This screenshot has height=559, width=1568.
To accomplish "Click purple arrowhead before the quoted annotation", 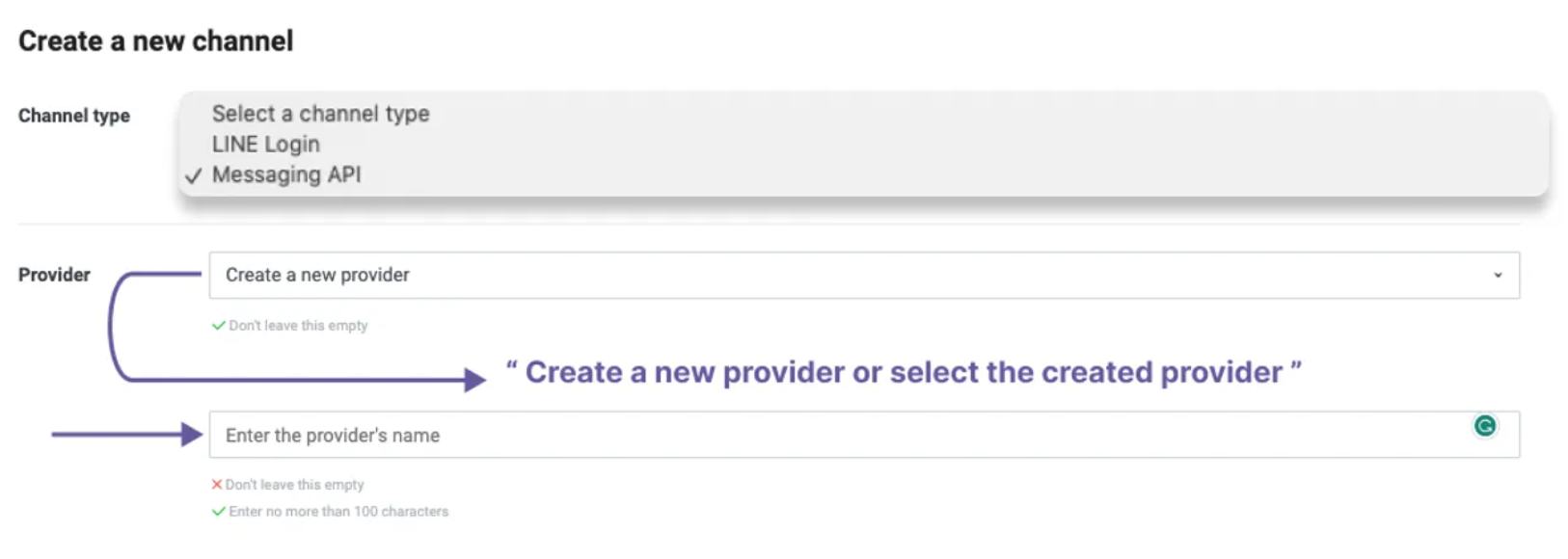I will point(474,380).
